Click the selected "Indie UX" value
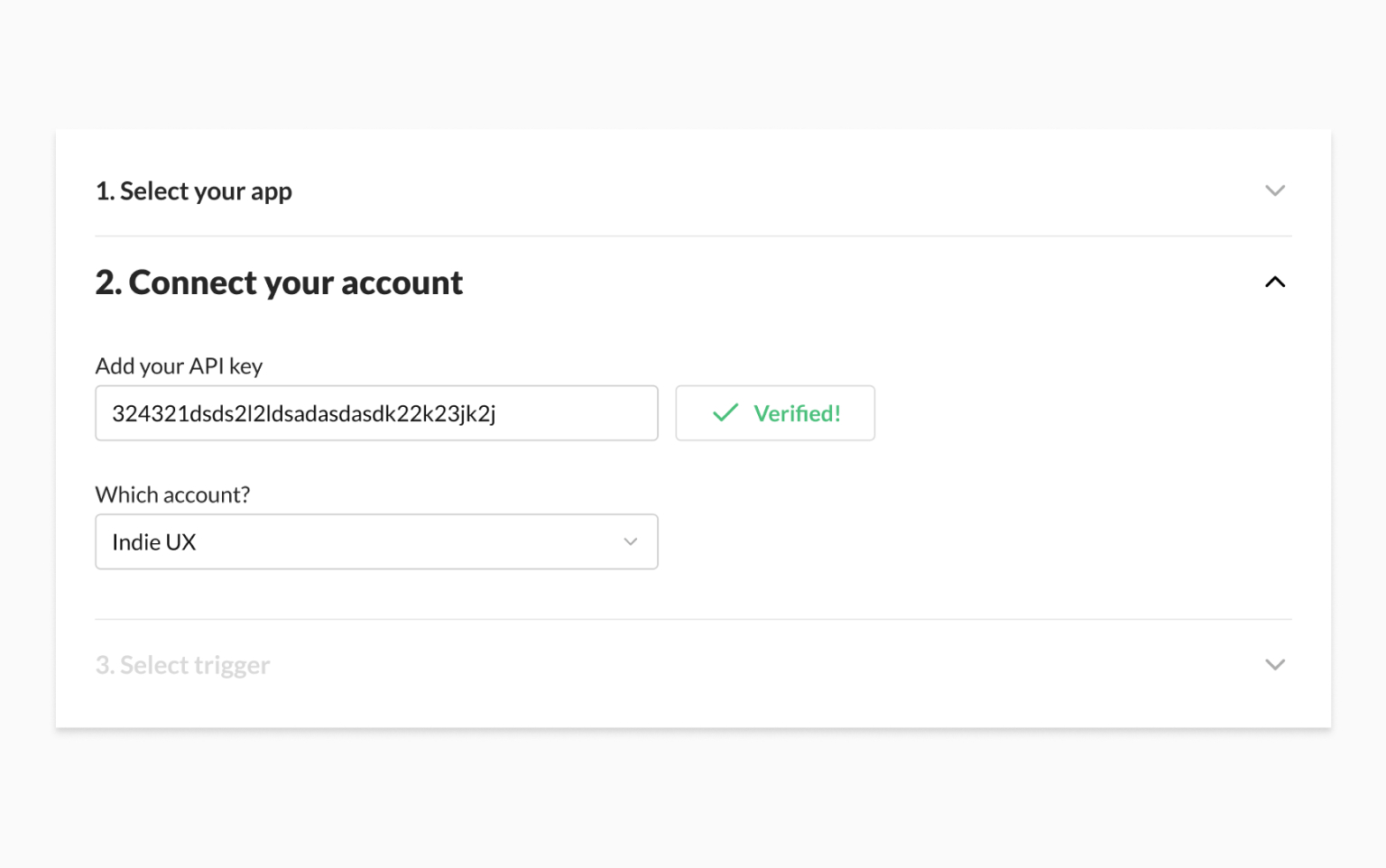Viewport: 1386px width, 868px height. (154, 542)
